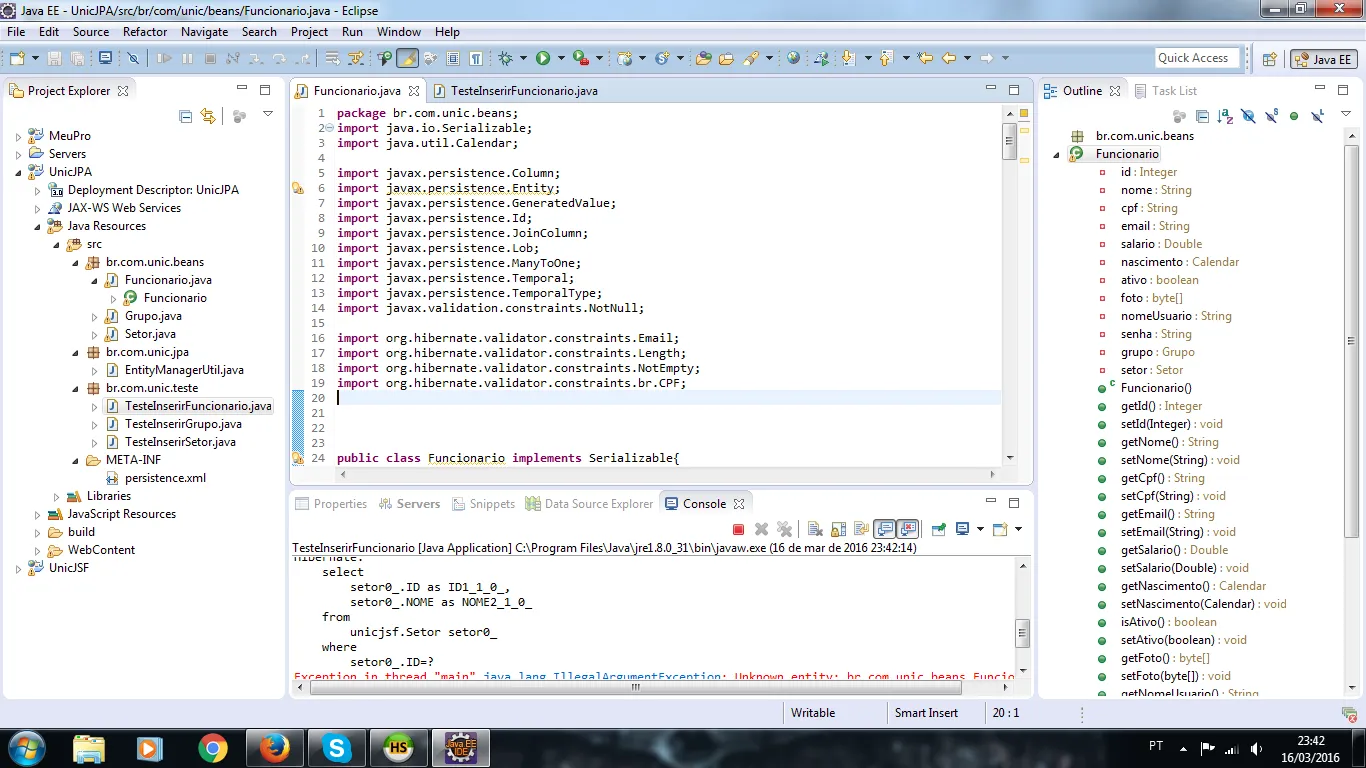Screen dimensions: 1366x768
Task: Collapse the br.com.unic.teste package
Action: (x=75, y=388)
